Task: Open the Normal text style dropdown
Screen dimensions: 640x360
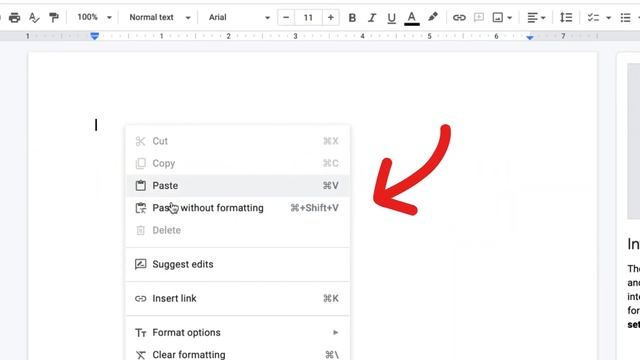Action: coord(160,17)
